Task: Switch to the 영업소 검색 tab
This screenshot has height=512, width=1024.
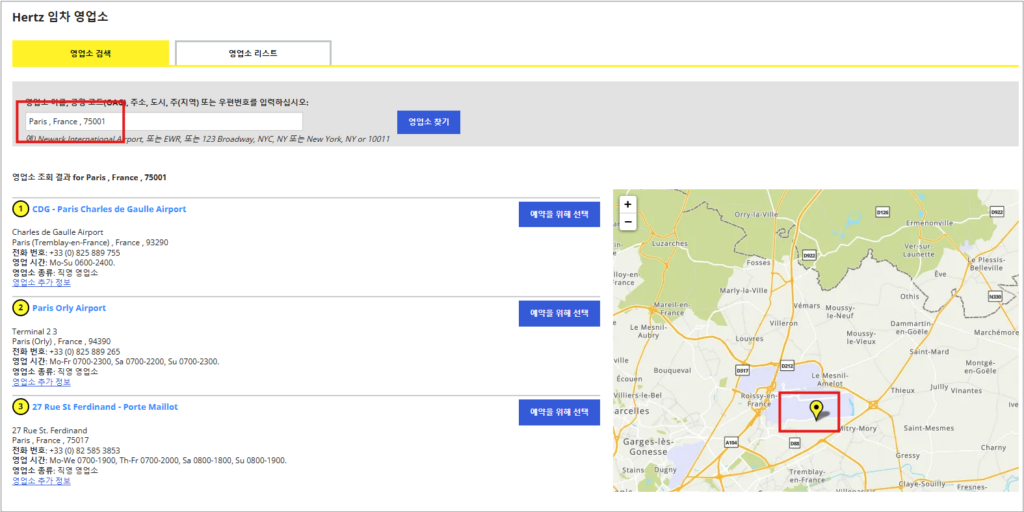Action: coord(91,53)
